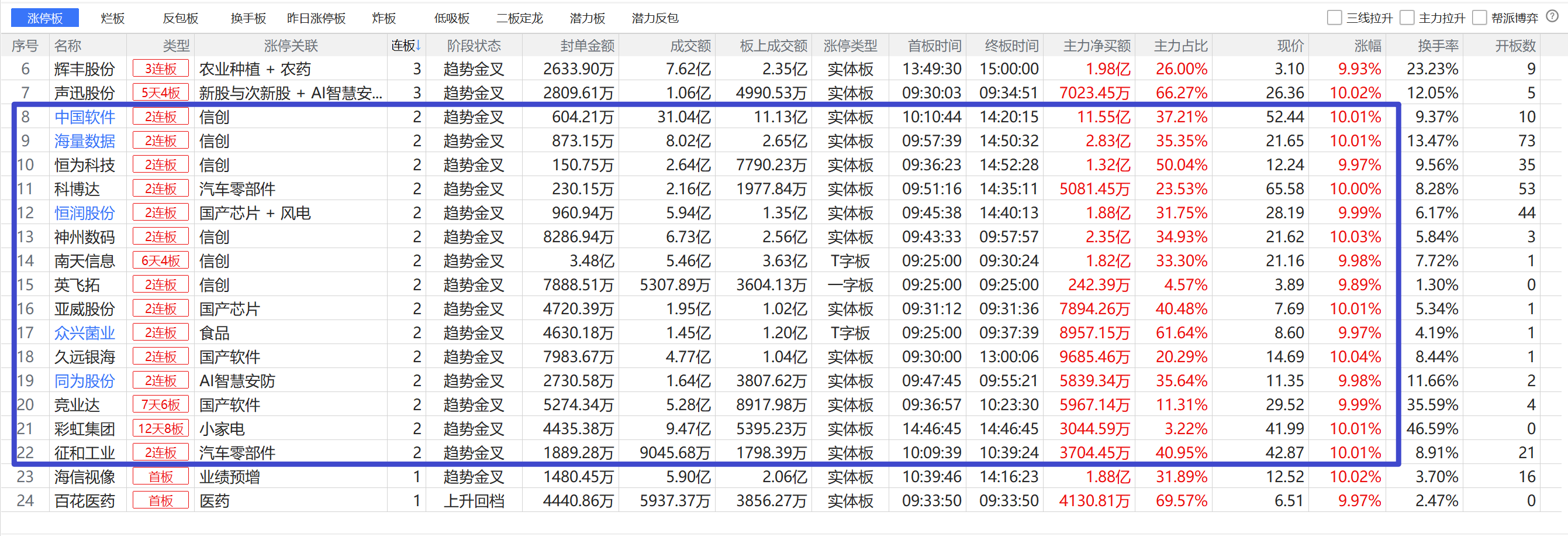Click 31.04亿 turnover of 中国软件
This screenshot has width=1568, height=536.
coord(683,117)
